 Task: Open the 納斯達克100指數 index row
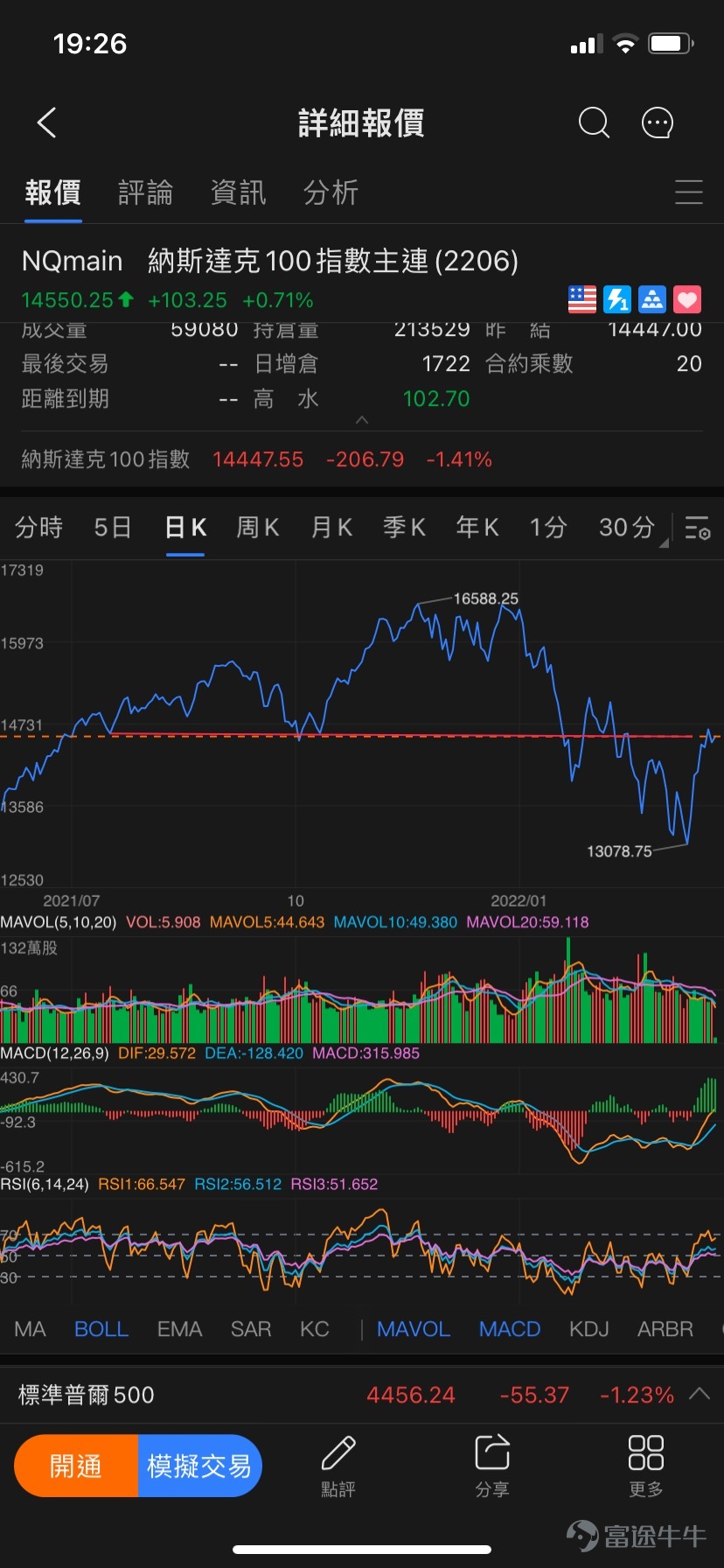tap(362, 459)
